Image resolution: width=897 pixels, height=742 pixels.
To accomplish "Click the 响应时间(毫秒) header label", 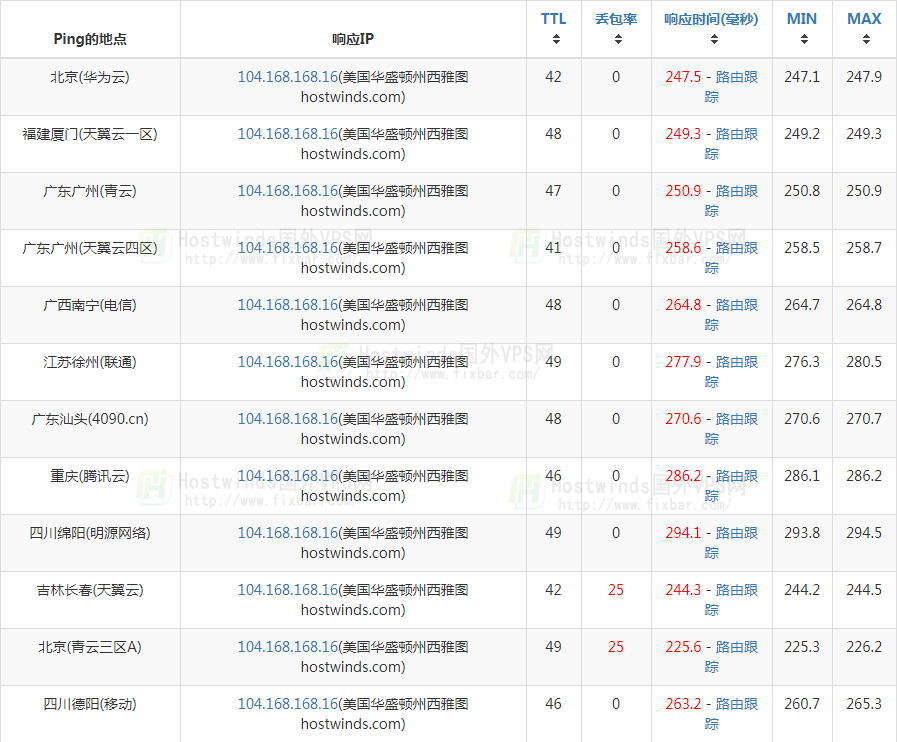I will click(711, 19).
